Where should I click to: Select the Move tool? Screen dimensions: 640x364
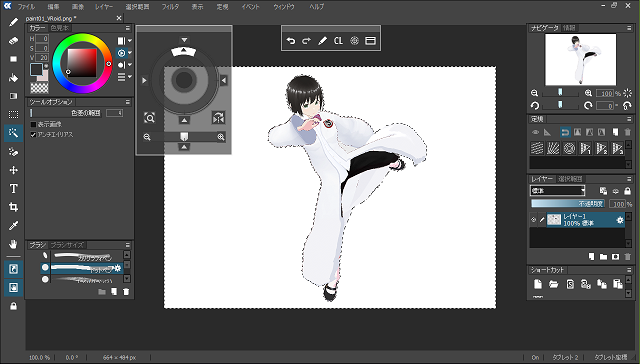pos(13,170)
